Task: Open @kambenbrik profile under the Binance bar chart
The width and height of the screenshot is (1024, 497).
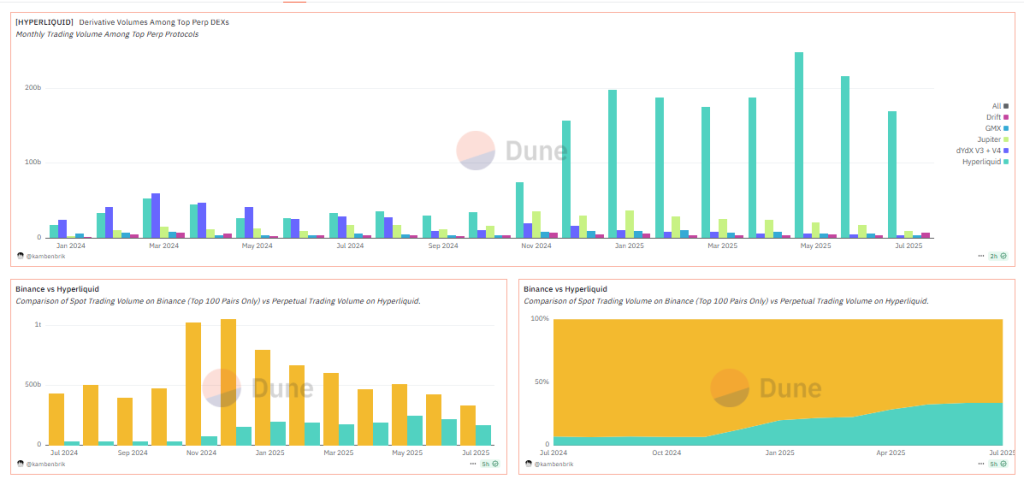Action: (45, 464)
